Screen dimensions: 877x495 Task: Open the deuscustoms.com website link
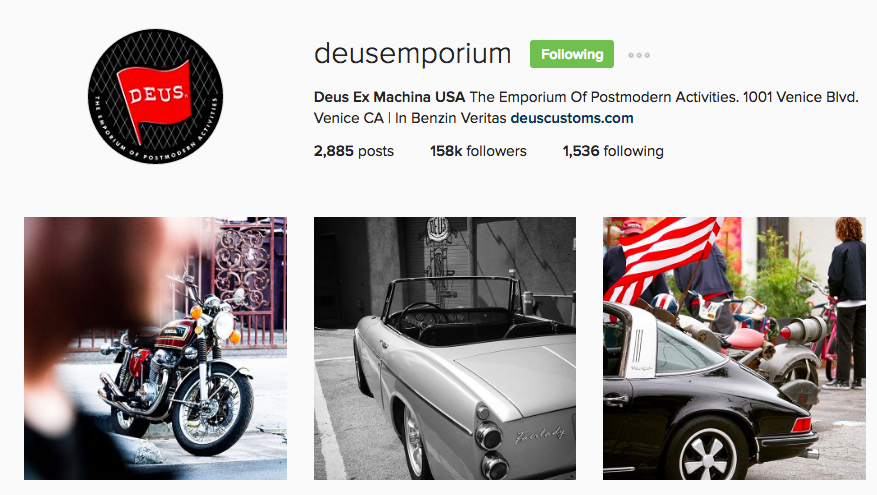pyautogui.click(x=572, y=118)
